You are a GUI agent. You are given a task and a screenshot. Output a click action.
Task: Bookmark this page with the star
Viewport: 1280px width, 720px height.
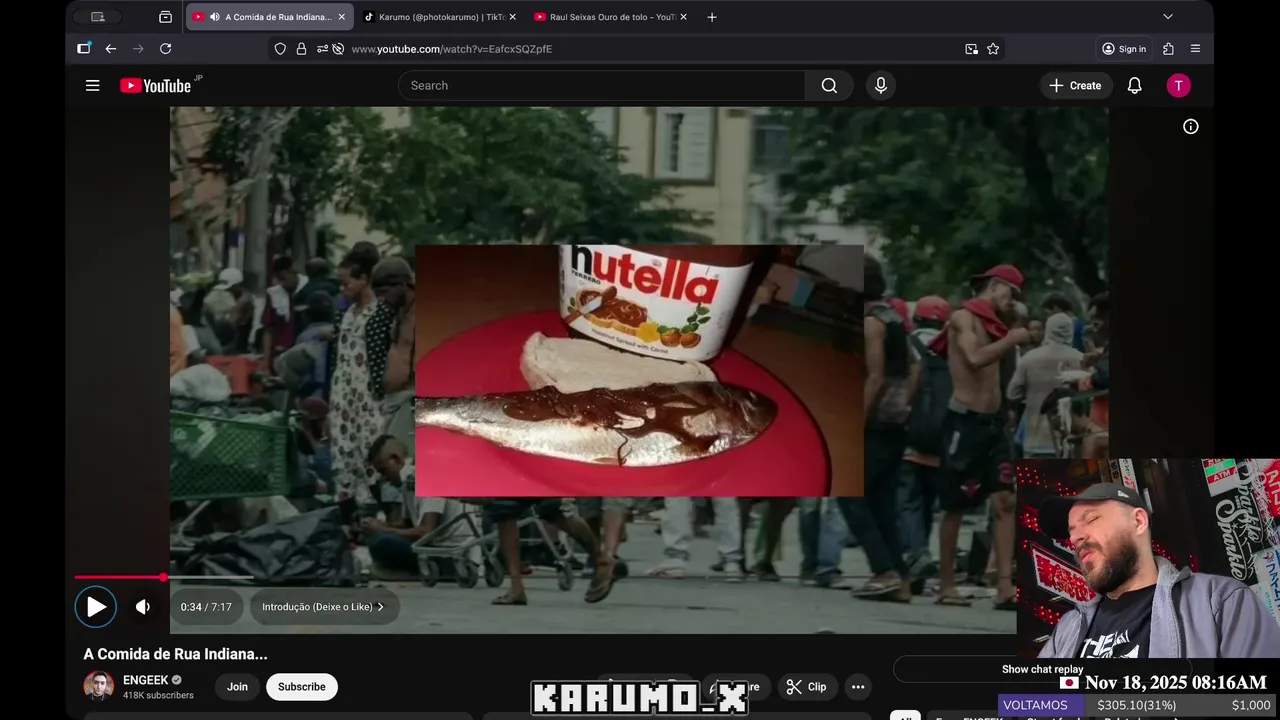click(x=993, y=49)
